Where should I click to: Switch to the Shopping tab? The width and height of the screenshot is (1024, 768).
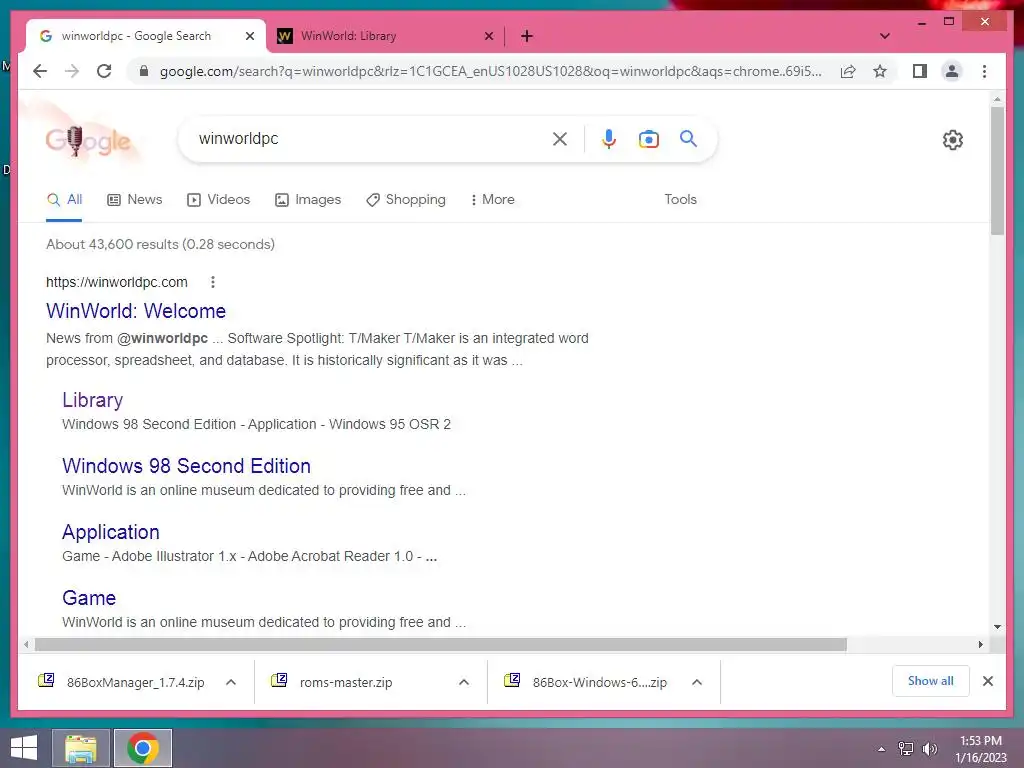click(x=406, y=200)
